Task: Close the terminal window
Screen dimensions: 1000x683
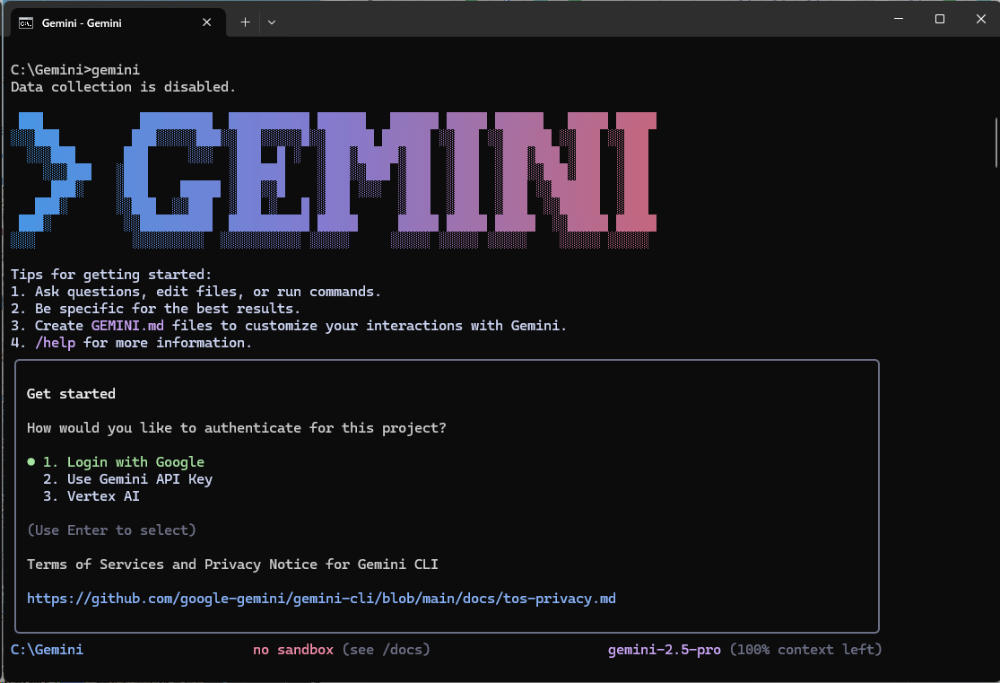Action: (981, 19)
